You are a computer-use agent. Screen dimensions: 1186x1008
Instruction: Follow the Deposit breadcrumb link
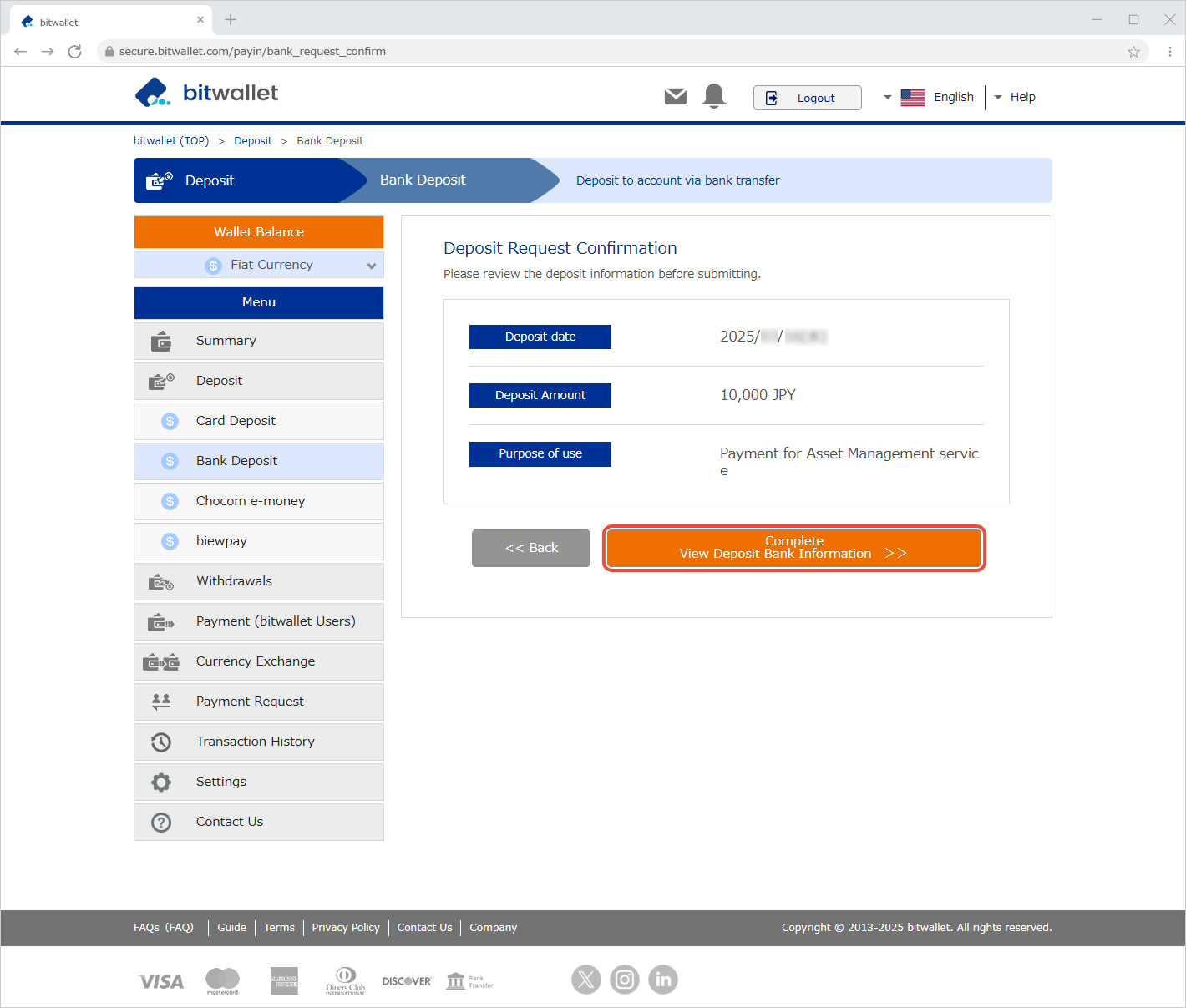point(252,141)
